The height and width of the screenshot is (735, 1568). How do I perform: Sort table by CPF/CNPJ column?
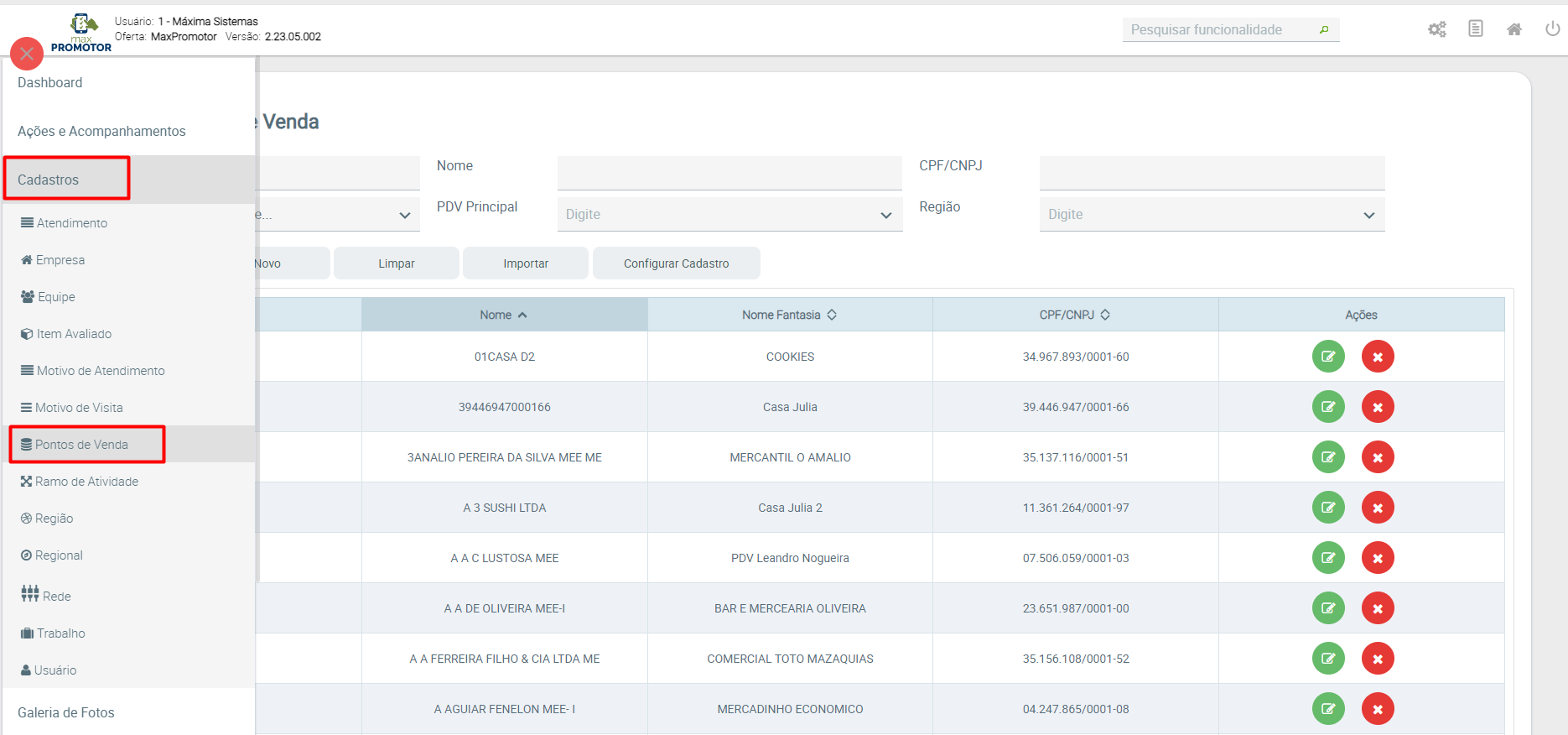[x=1075, y=315]
